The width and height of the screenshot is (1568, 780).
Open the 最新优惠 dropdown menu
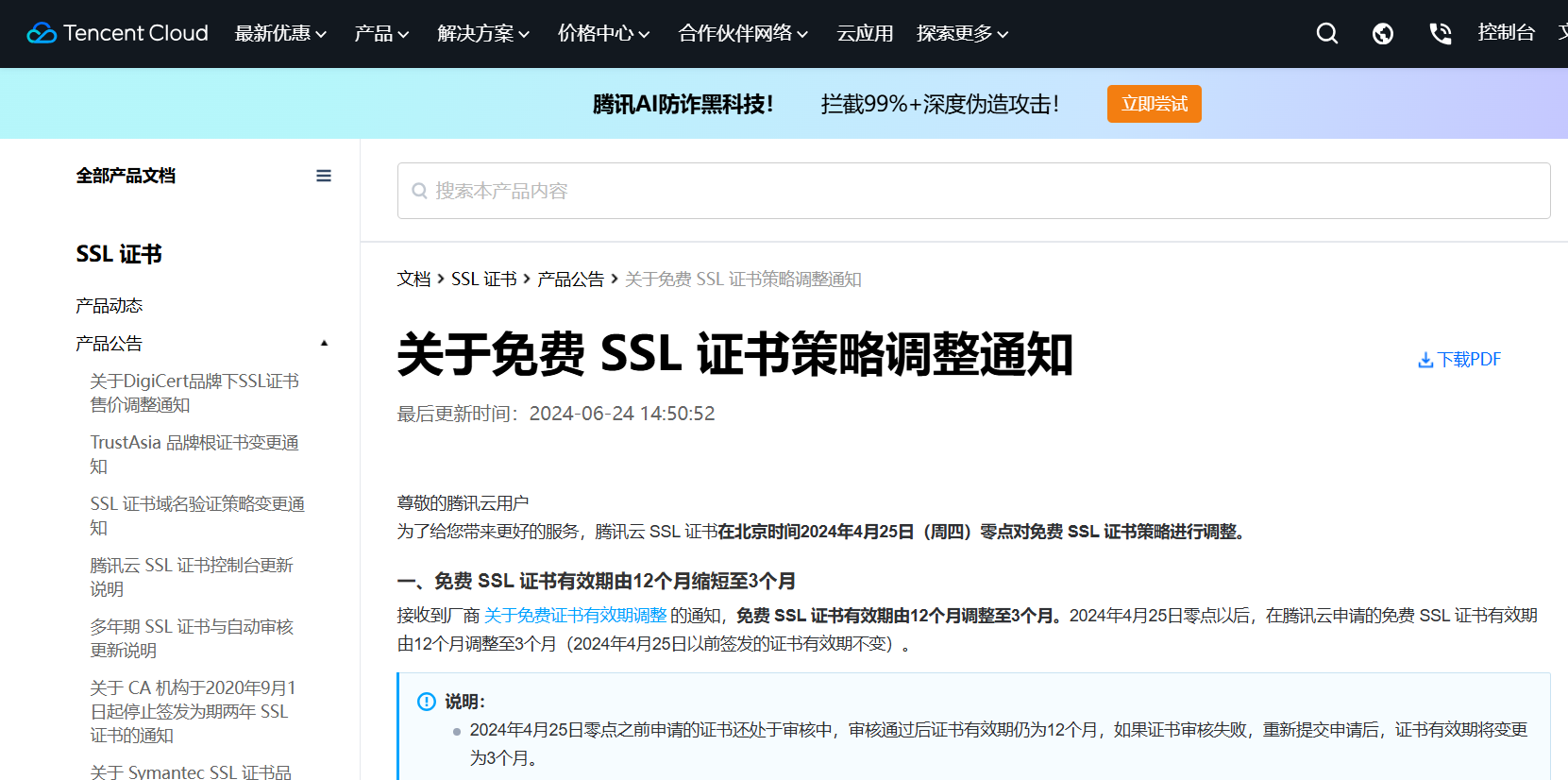point(280,33)
